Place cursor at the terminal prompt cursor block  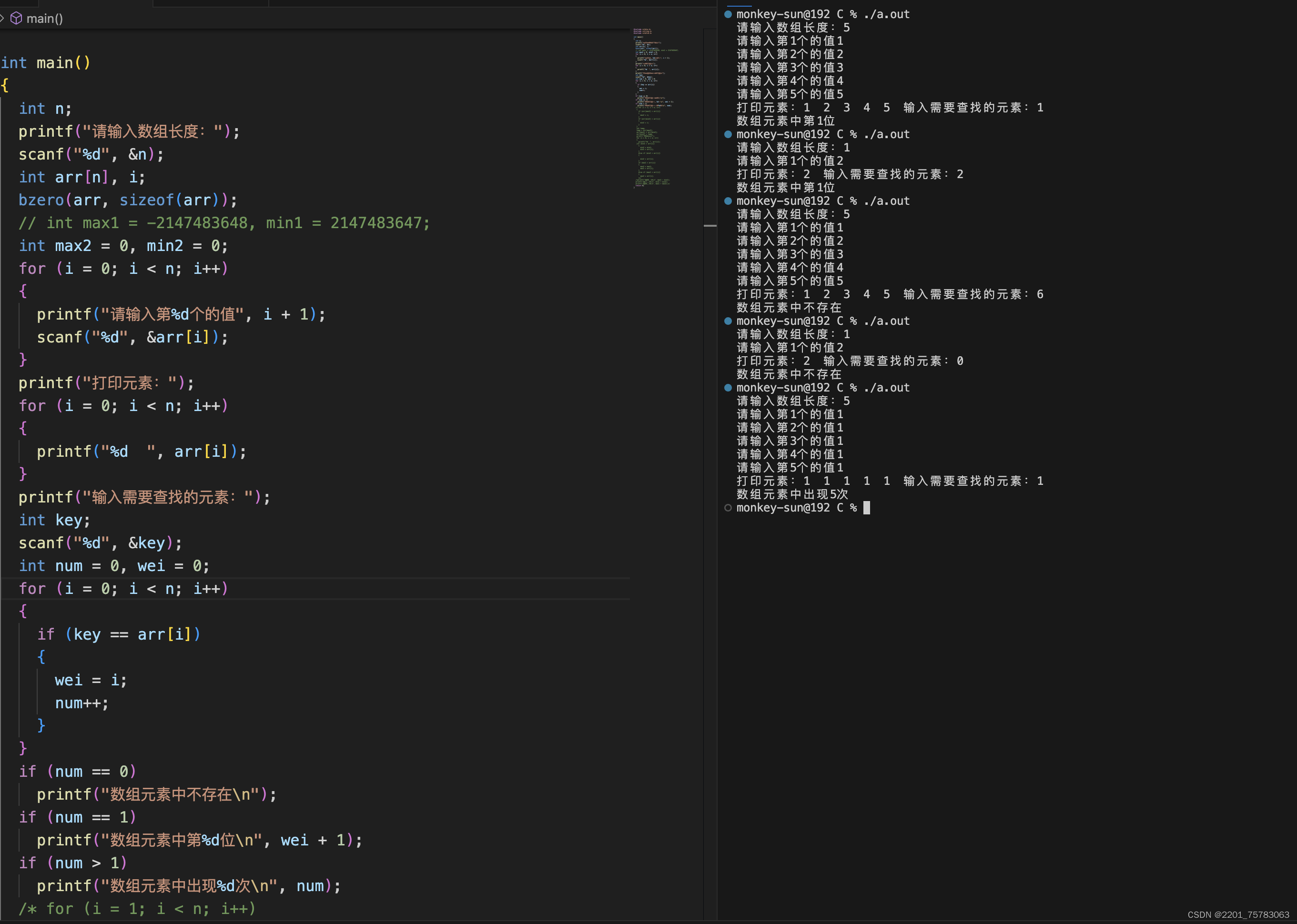(866, 508)
